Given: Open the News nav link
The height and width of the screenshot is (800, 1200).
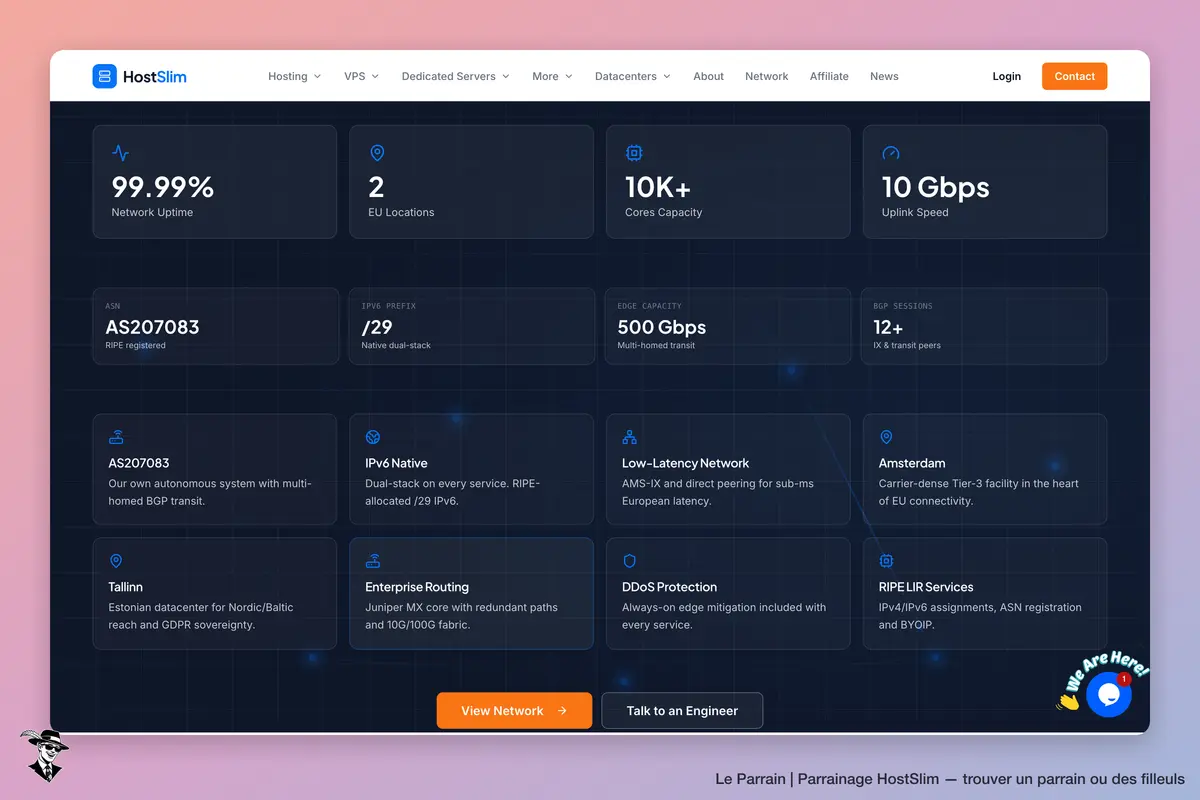Looking at the screenshot, I should tap(884, 76).
